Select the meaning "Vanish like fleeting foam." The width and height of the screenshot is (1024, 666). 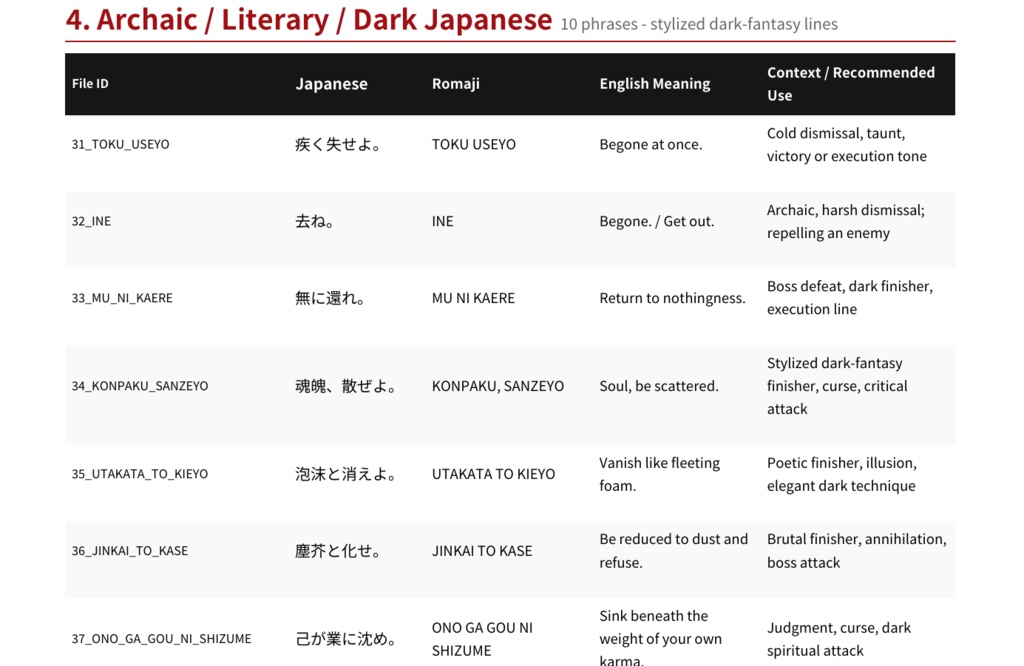[660, 474]
